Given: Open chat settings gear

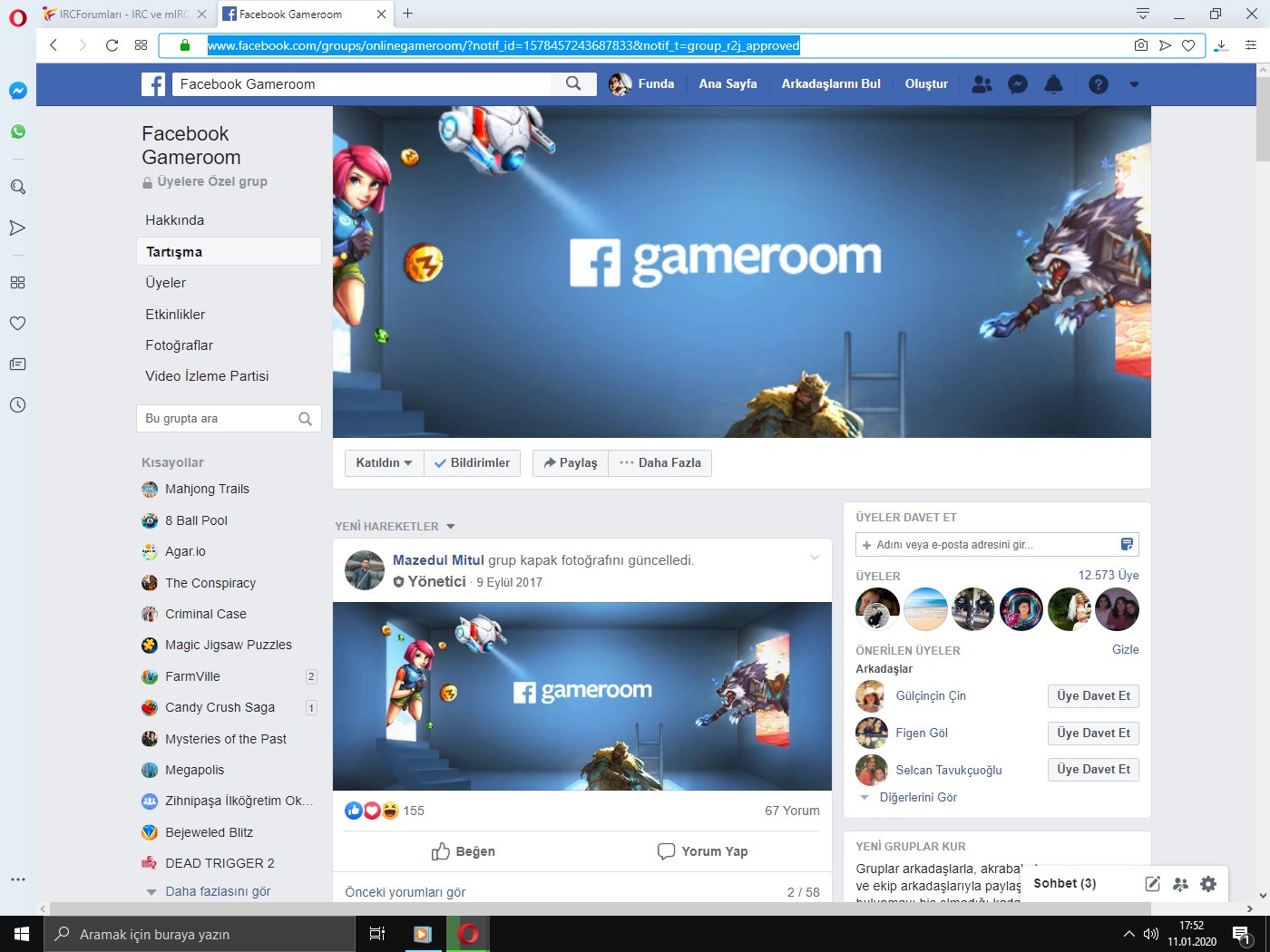Looking at the screenshot, I should coord(1208,884).
